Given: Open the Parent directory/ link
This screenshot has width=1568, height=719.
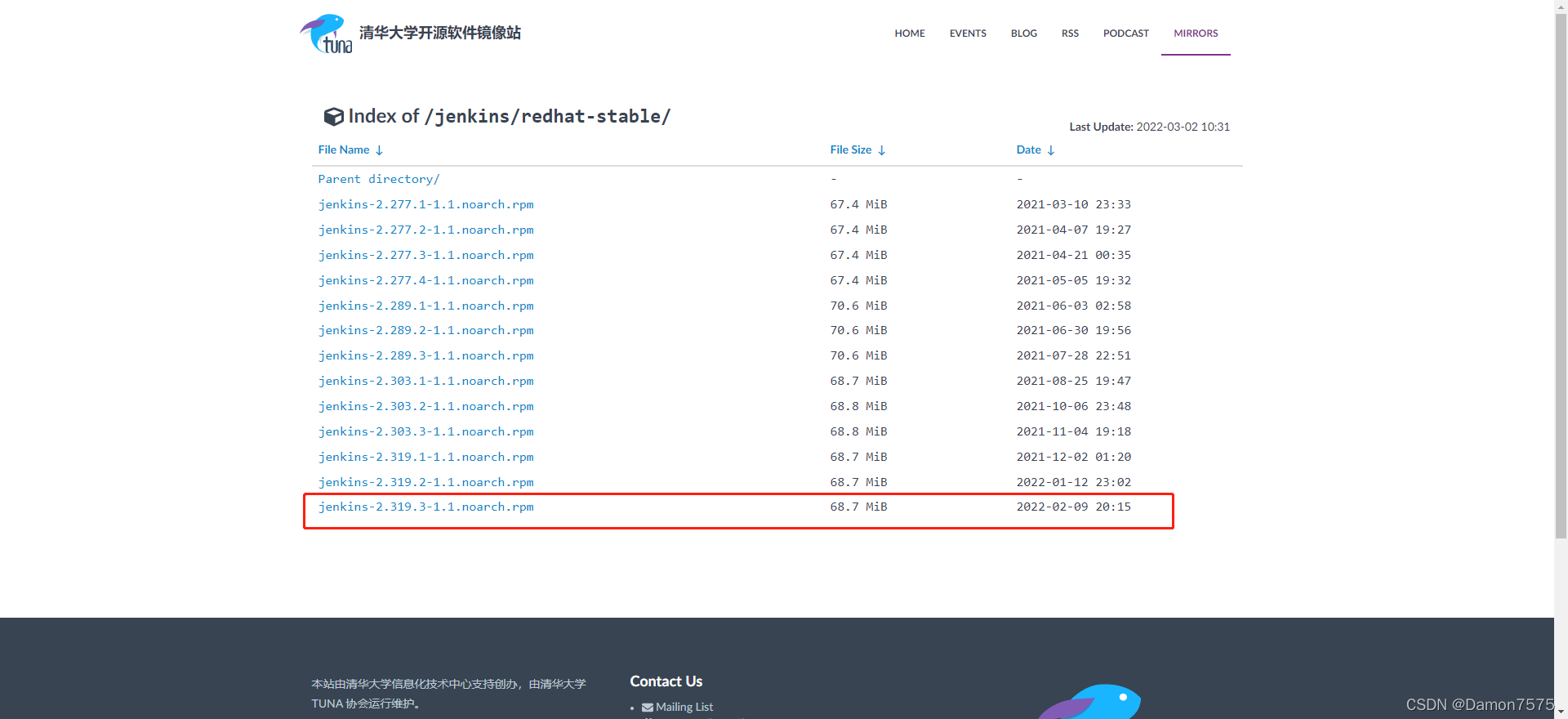Looking at the screenshot, I should (x=379, y=179).
